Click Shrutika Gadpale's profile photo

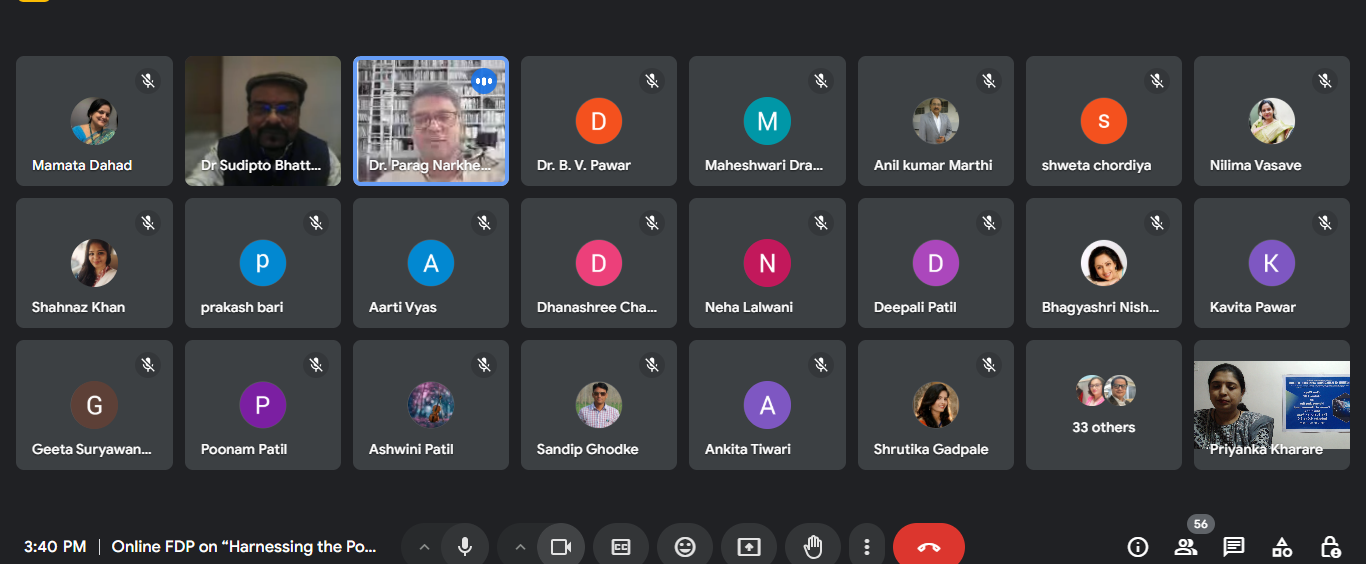click(935, 406)
